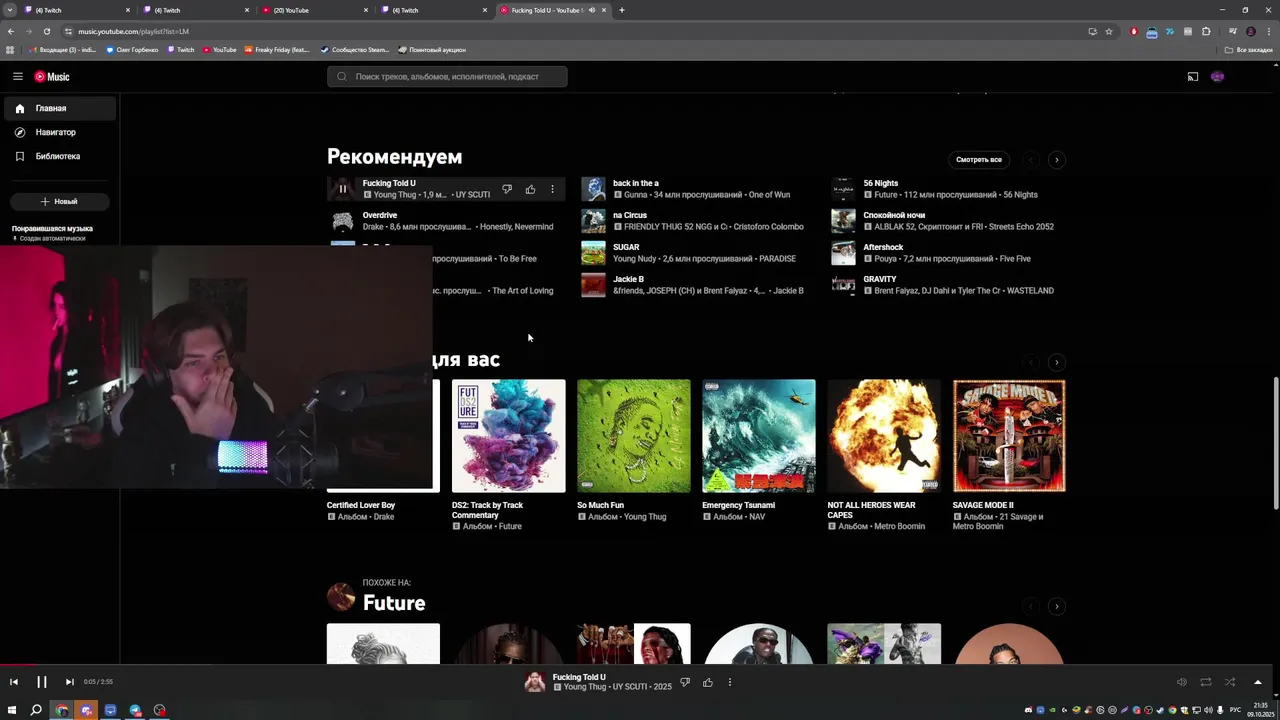Screen dimensions: 1280x720
Task: Open more options for 'Fucking Told U' row
Action: [552, 189]
